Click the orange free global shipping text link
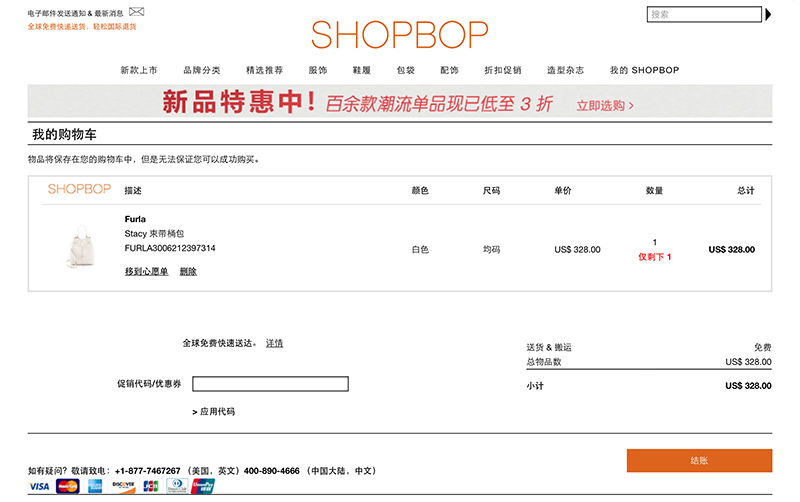 [82, 27]
